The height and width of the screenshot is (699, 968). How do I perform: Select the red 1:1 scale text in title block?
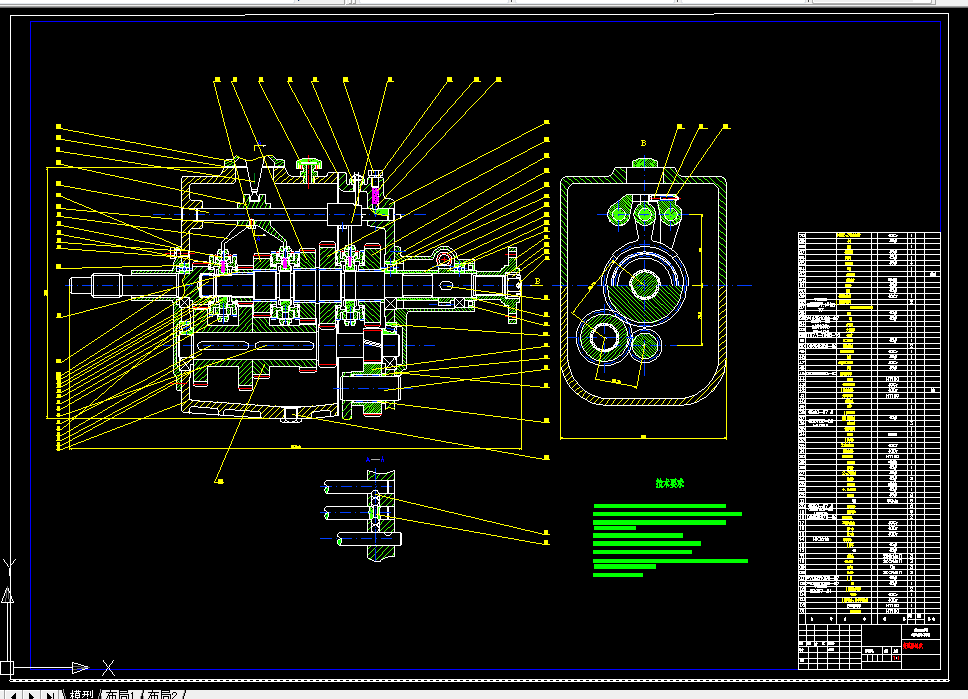[x=896, y=658]
